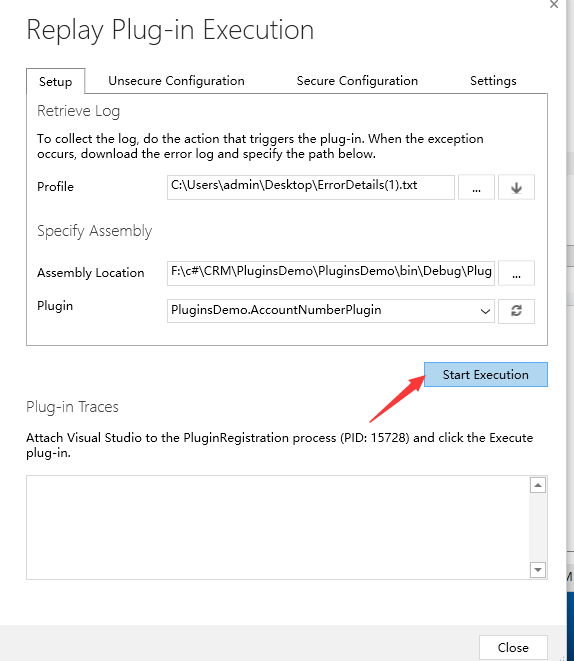Click the traces scrollbar down arrow
Viewport: 574px width, 661px height.
[x=538, y=570]
